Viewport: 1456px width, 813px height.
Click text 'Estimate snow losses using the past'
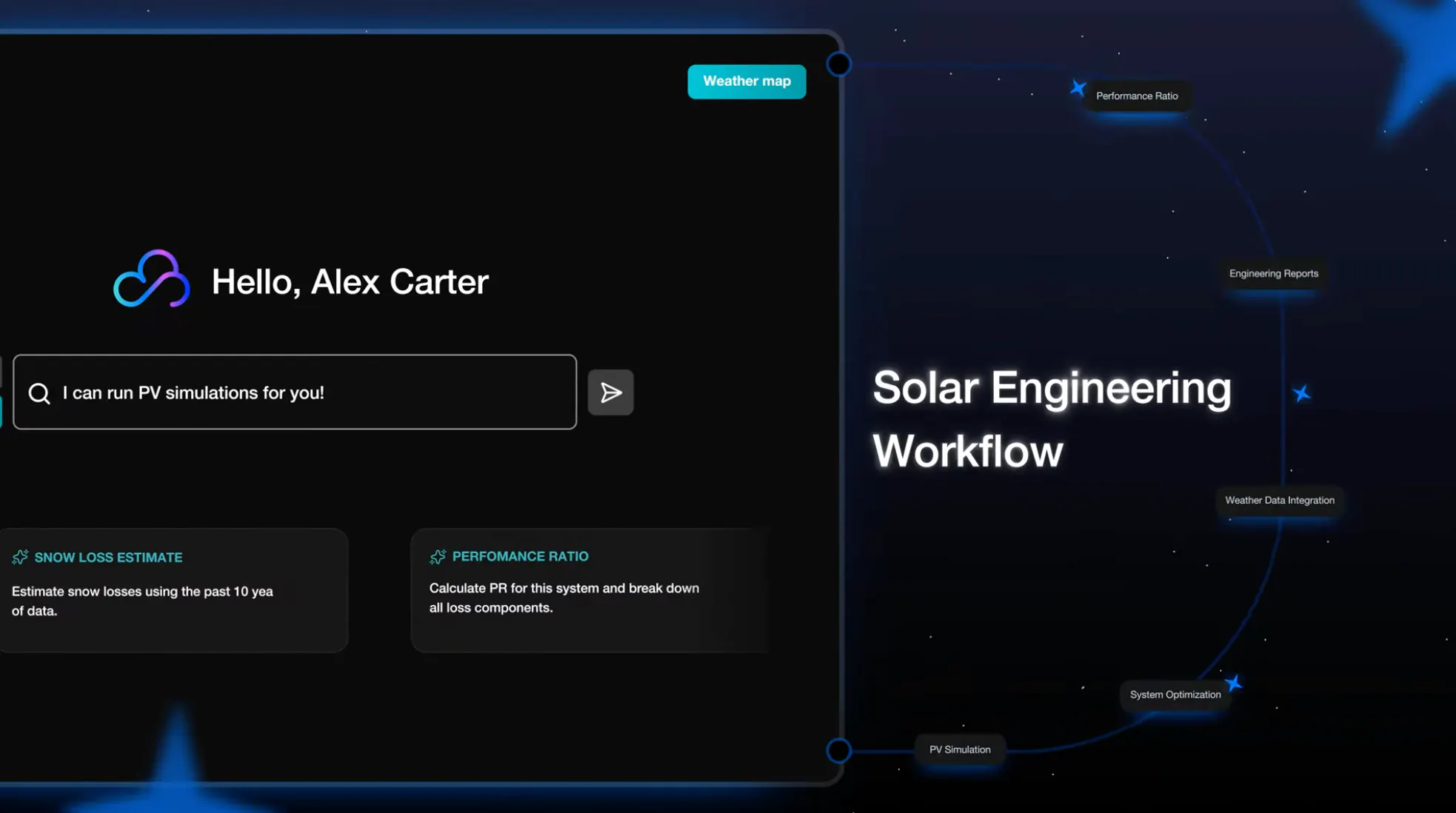(x=120, y=592)
